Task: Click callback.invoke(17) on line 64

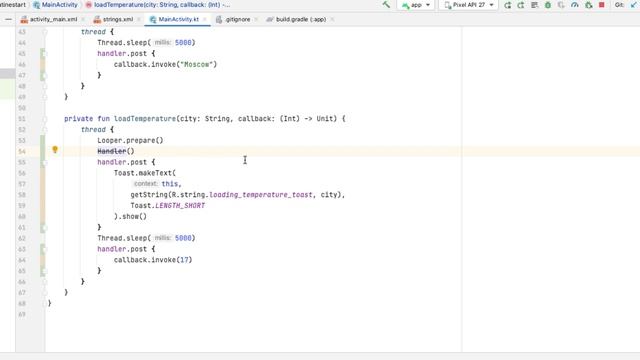Action: [153, 260]
